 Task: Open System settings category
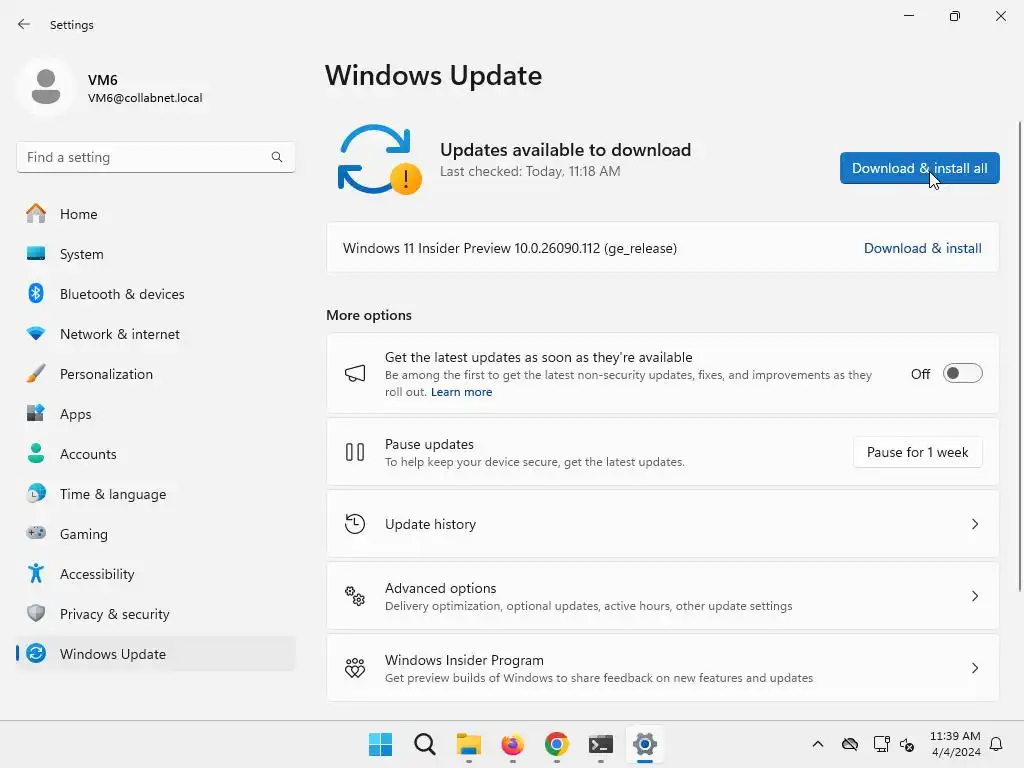(x=155, y=253)
